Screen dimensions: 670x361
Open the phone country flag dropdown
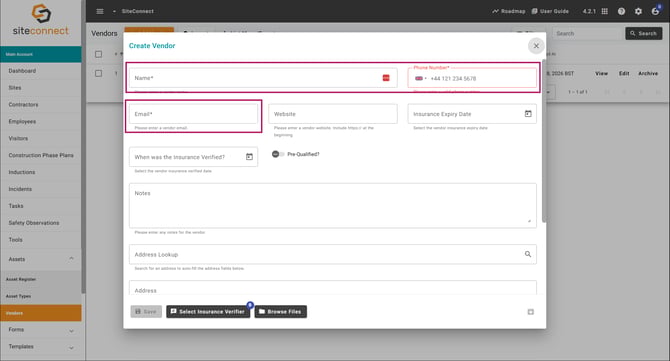click(x=420, y=78)
